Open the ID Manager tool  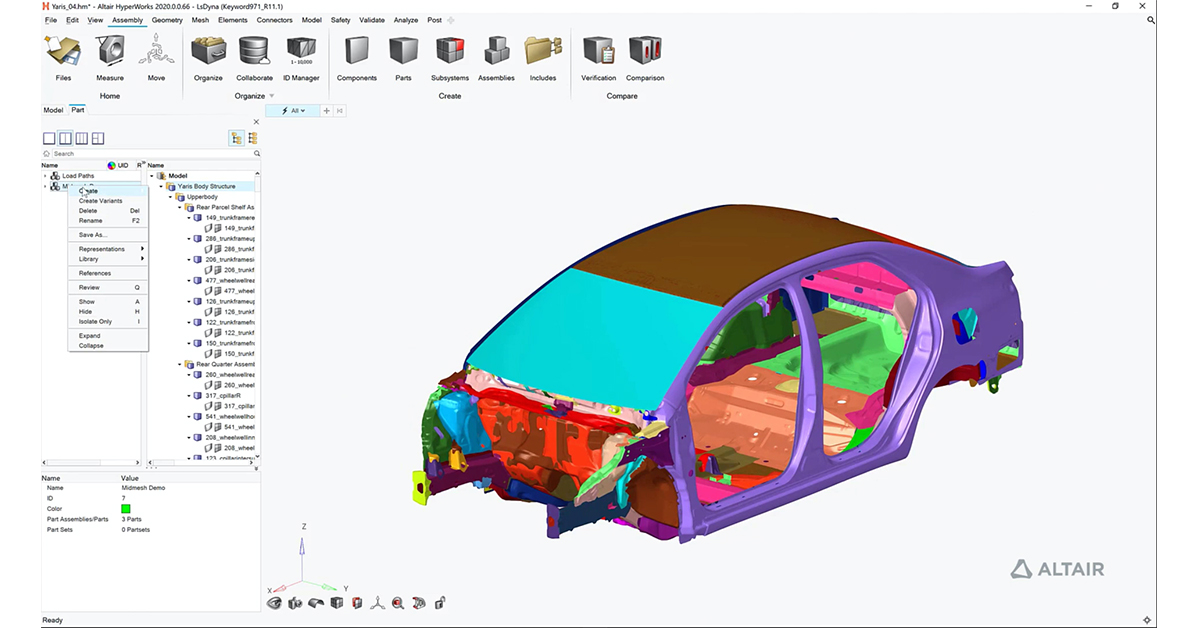[300, 50]
